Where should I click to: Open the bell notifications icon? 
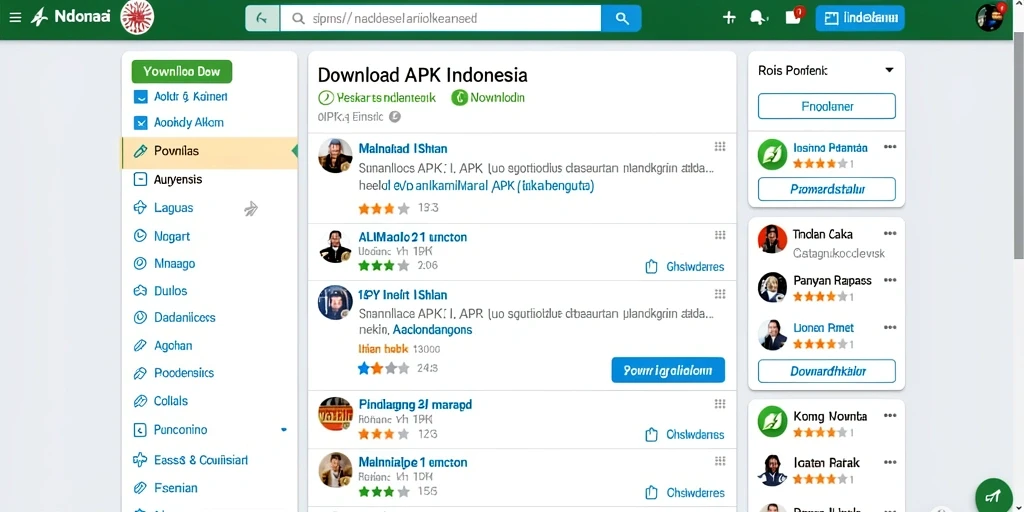758,18
